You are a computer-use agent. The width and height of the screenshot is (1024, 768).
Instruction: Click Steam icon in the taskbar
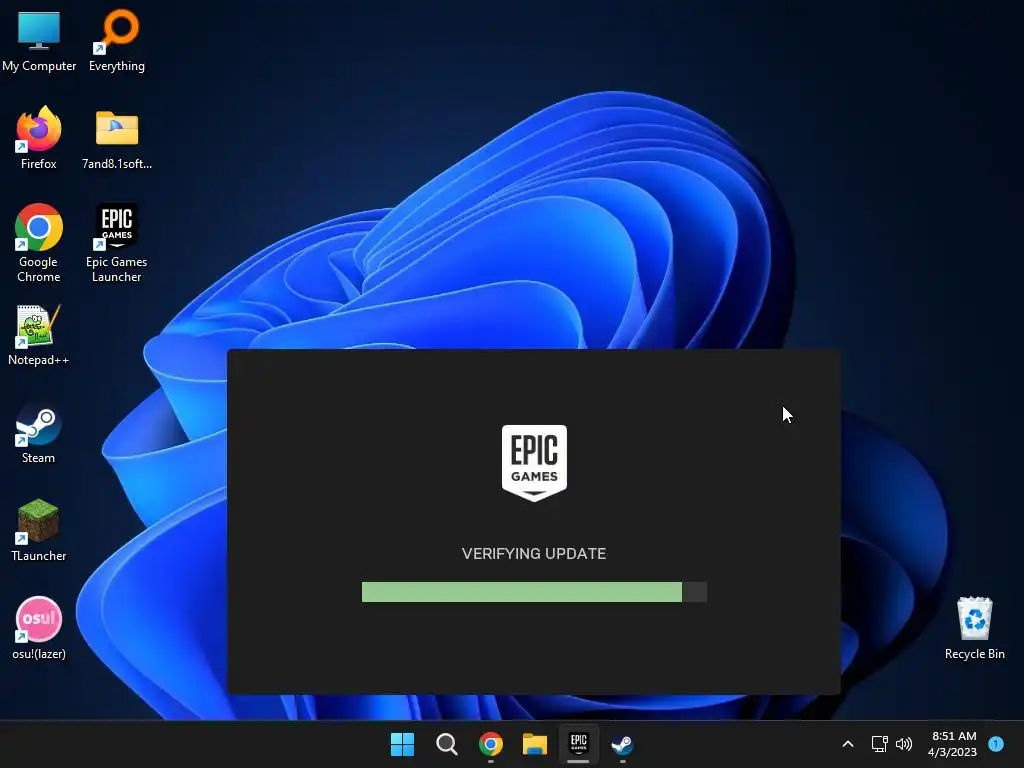pos(622,744)
